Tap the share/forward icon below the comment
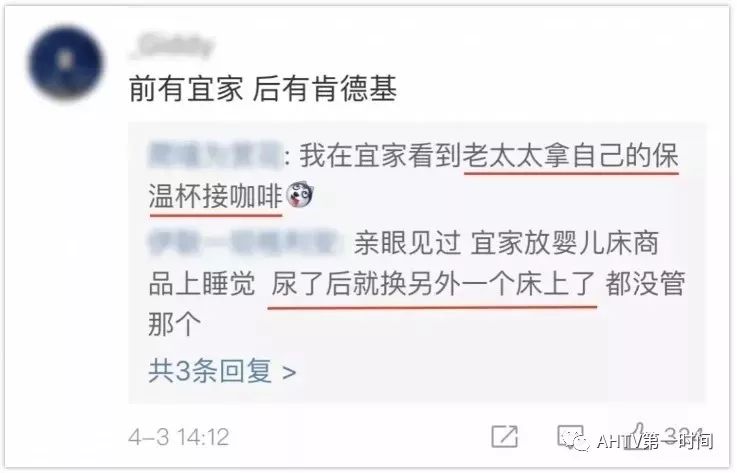737x473 pixels. pos(505,436)
